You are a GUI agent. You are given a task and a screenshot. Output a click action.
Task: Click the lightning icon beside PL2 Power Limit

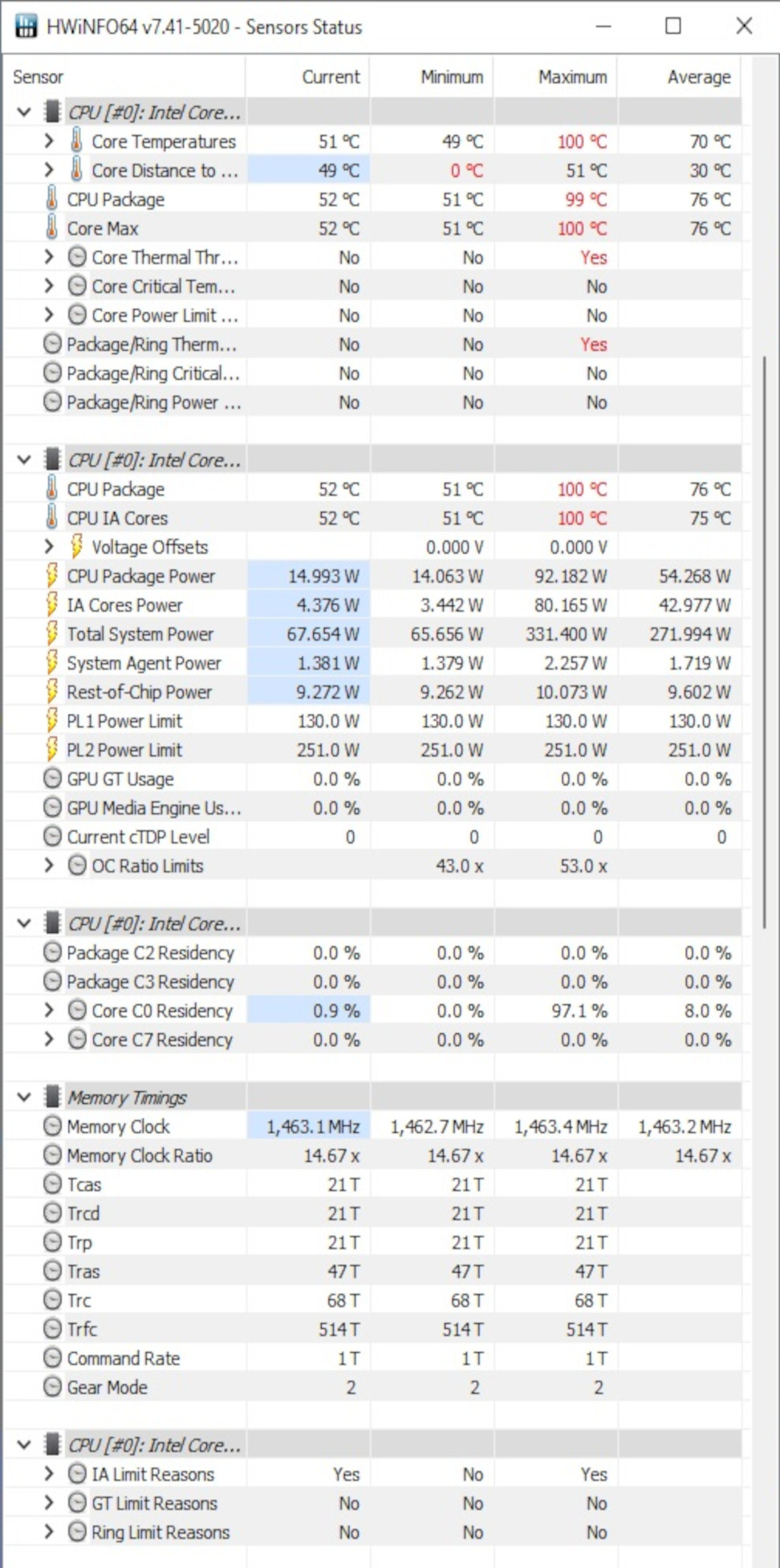pyautogui.click(x=51, y=750)
